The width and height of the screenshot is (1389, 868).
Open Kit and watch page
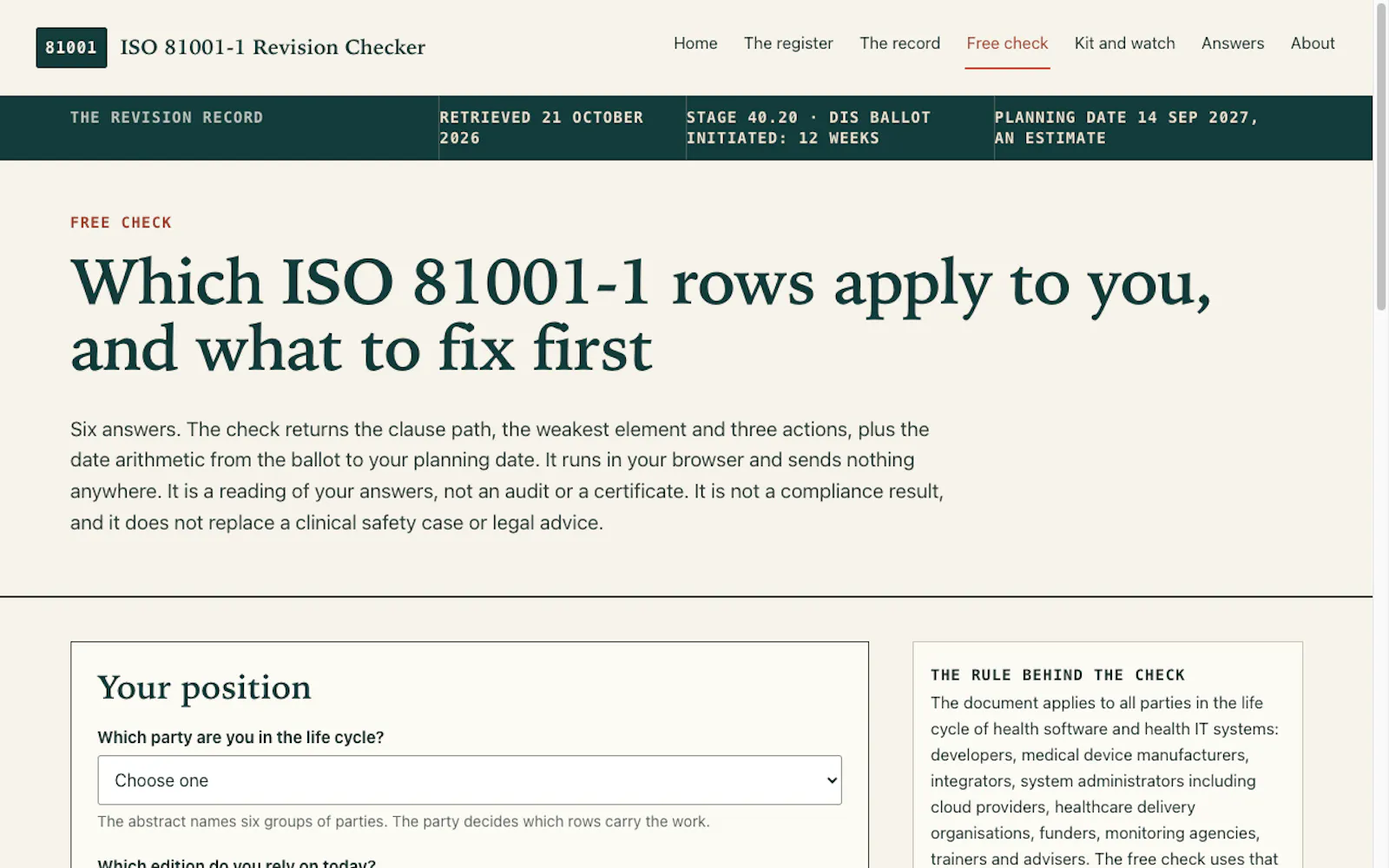click(1124, 43)
